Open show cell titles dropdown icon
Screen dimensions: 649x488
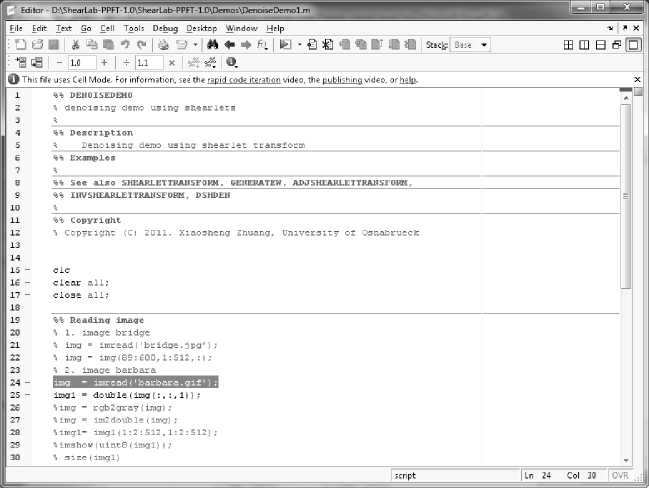click(210, 63)
